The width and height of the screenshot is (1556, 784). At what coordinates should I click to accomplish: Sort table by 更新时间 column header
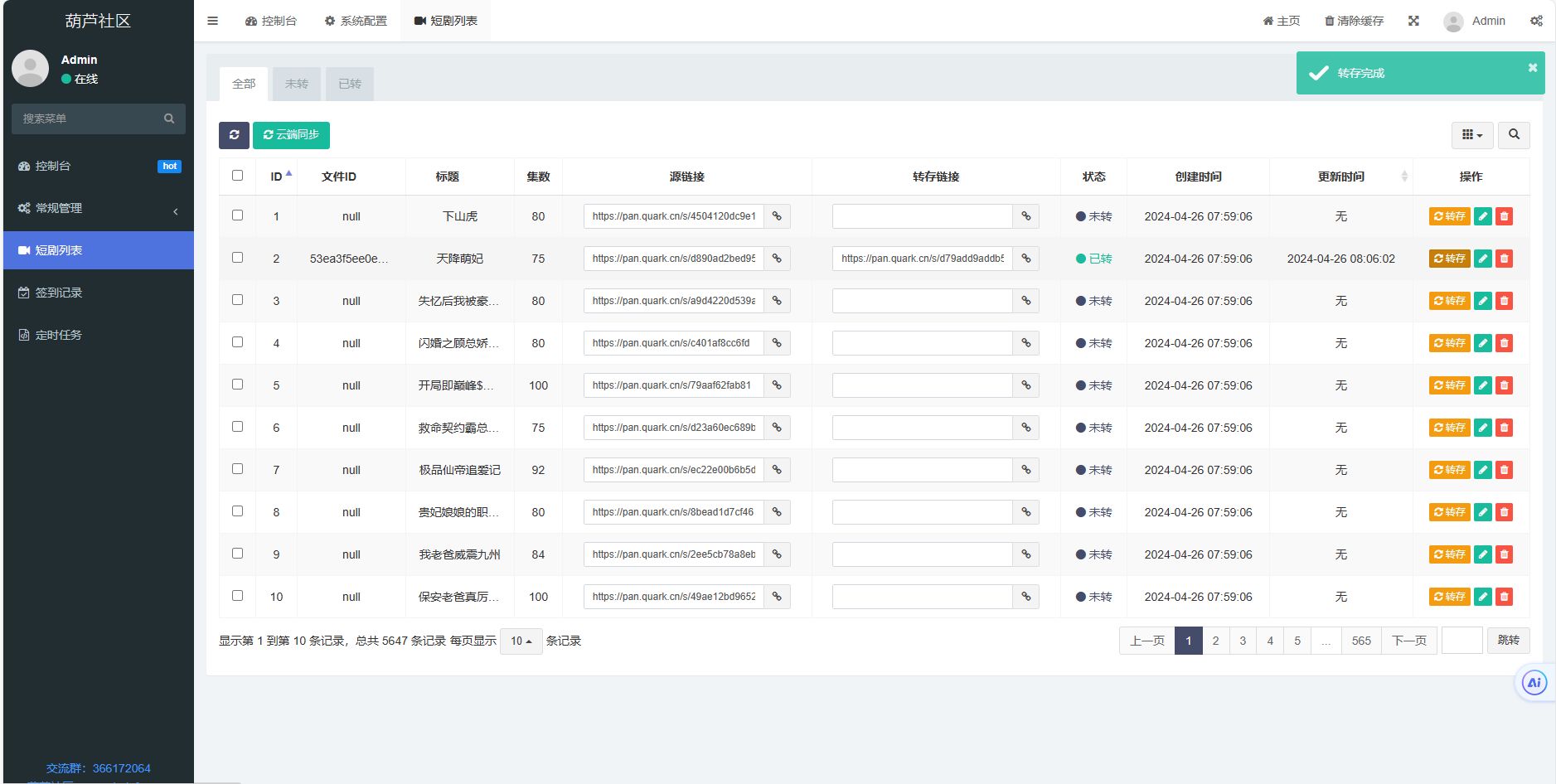[1341, 177]
